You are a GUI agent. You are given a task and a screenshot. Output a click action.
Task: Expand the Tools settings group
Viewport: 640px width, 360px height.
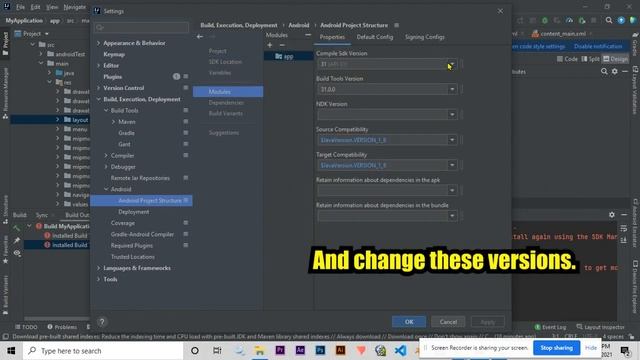coord(98,280)
